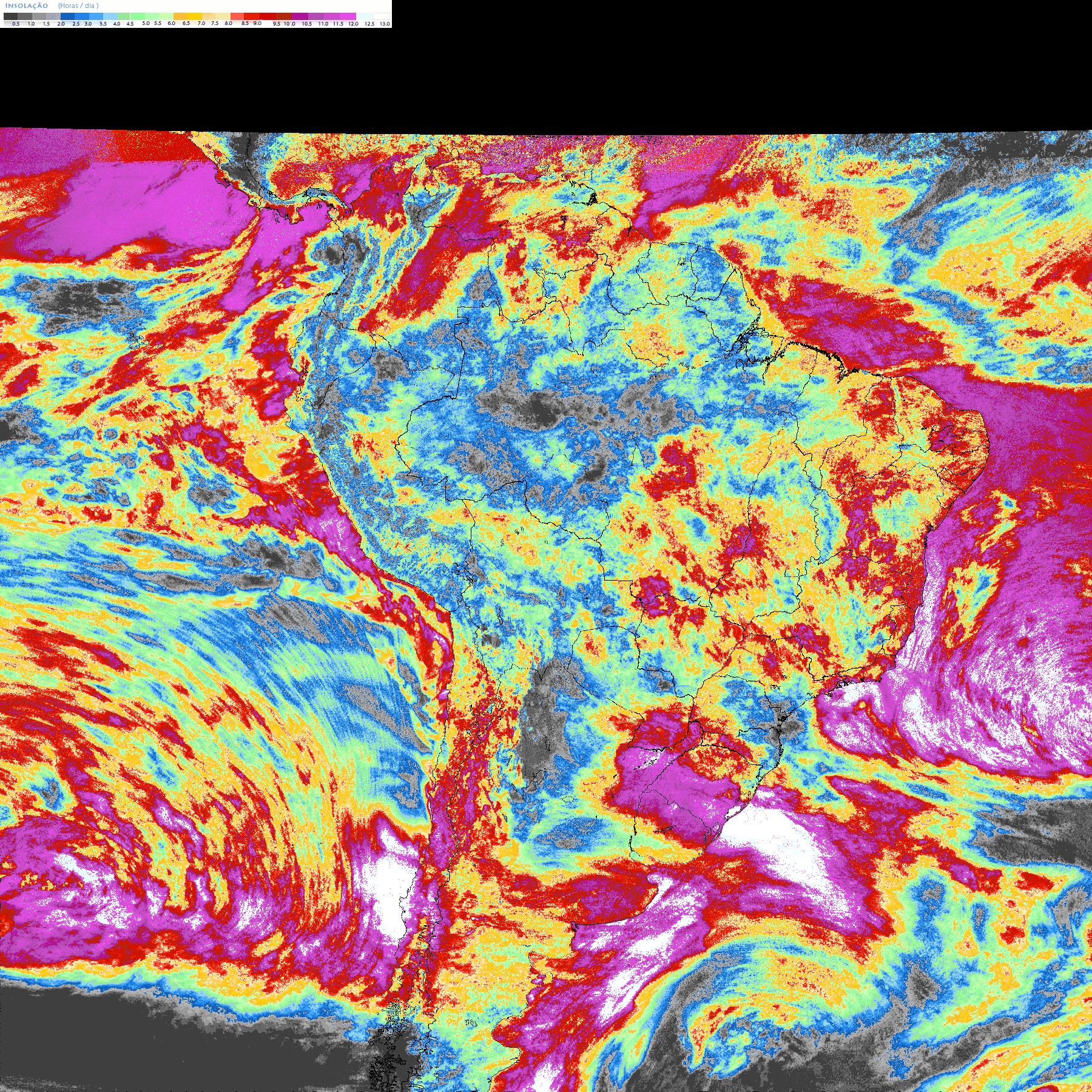Click the 1.5 legend value

click(x=46, y=24)
